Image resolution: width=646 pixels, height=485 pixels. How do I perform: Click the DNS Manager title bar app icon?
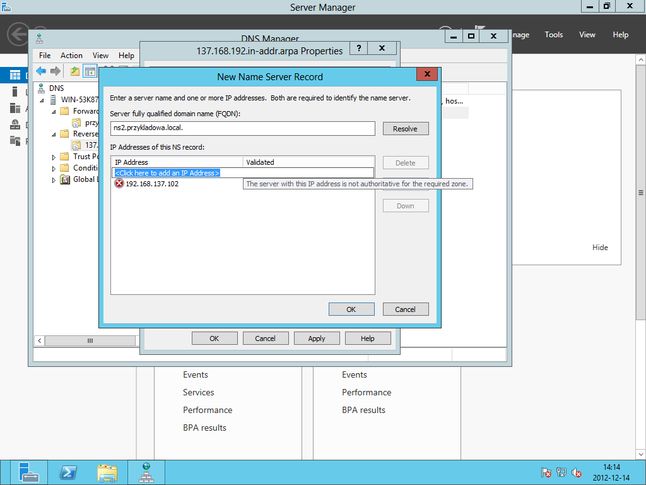click(40, 39)
